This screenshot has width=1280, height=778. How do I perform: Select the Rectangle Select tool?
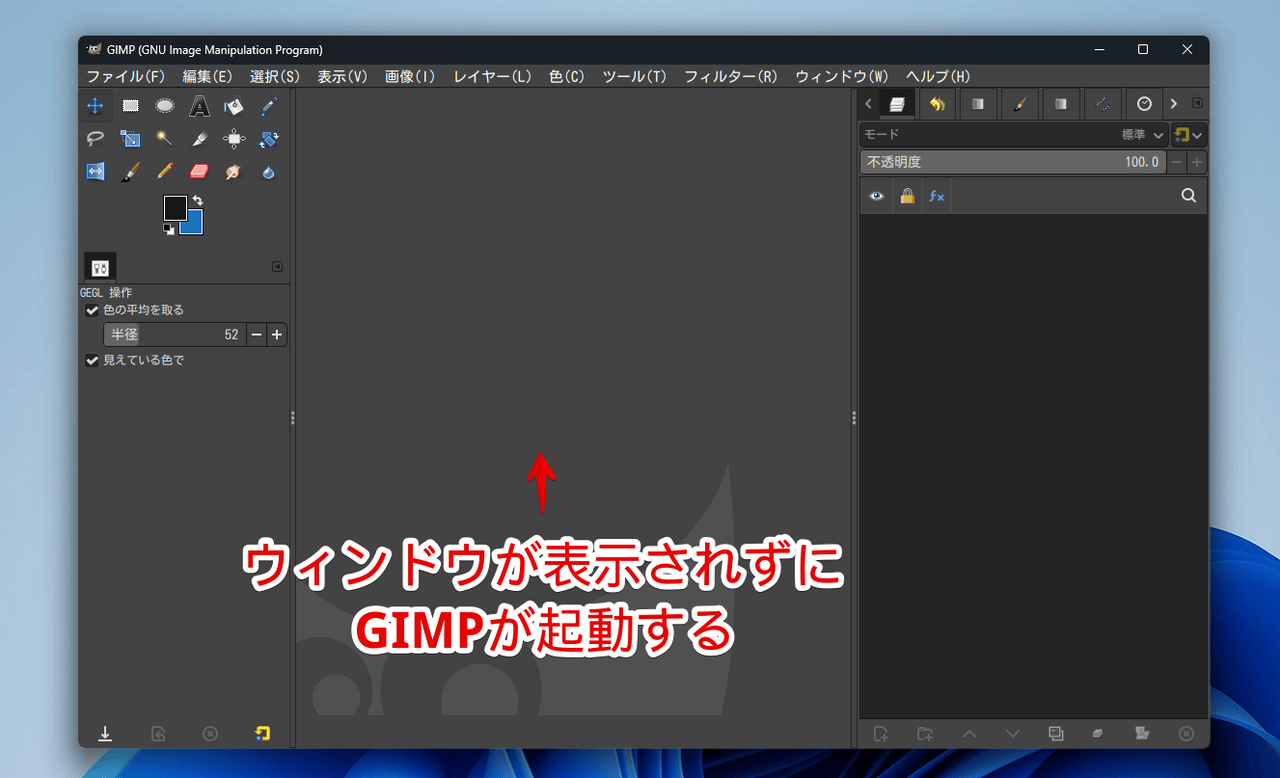(130, 105)
